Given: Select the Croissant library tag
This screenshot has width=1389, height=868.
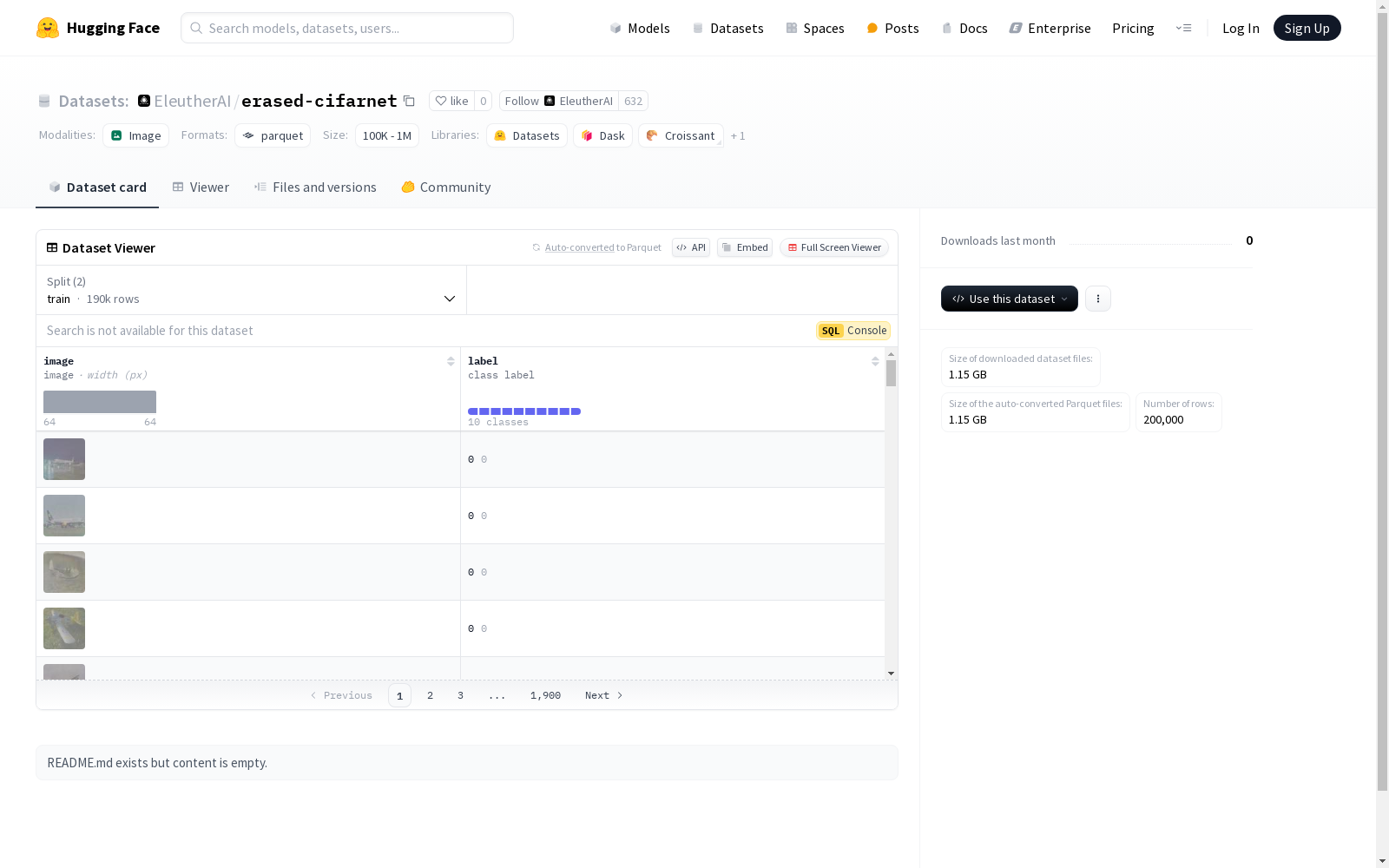Looking at the screenshot, I should click(x=681, y=135).
